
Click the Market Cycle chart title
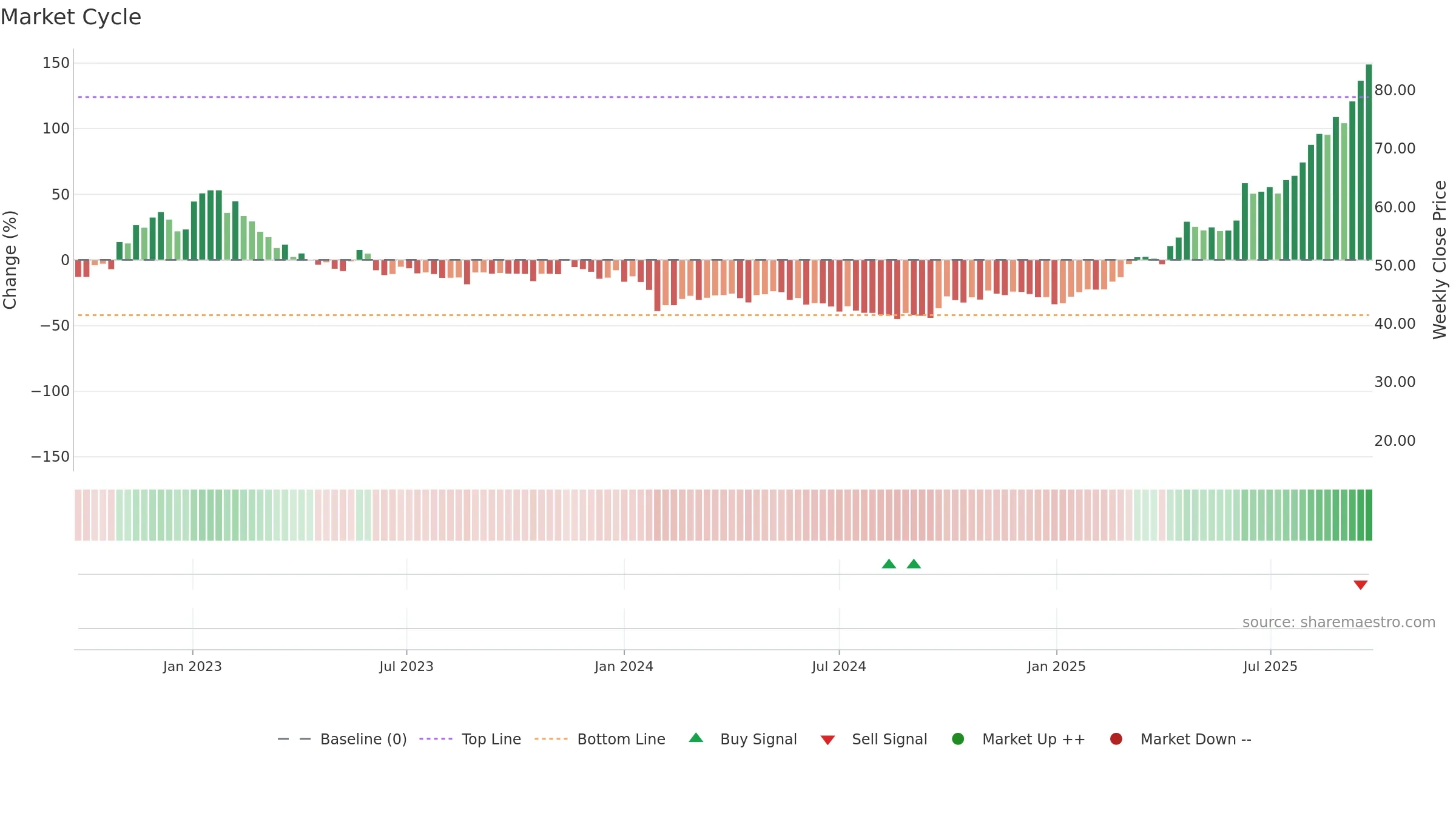point(71,17)
